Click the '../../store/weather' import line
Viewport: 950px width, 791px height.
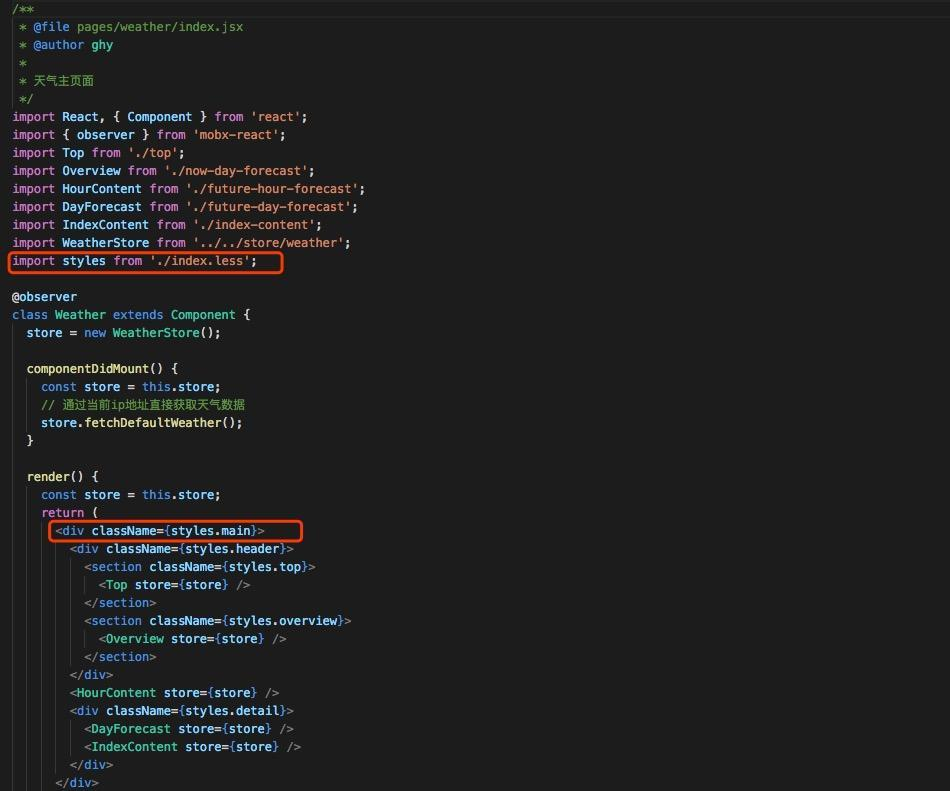(182, 243)
